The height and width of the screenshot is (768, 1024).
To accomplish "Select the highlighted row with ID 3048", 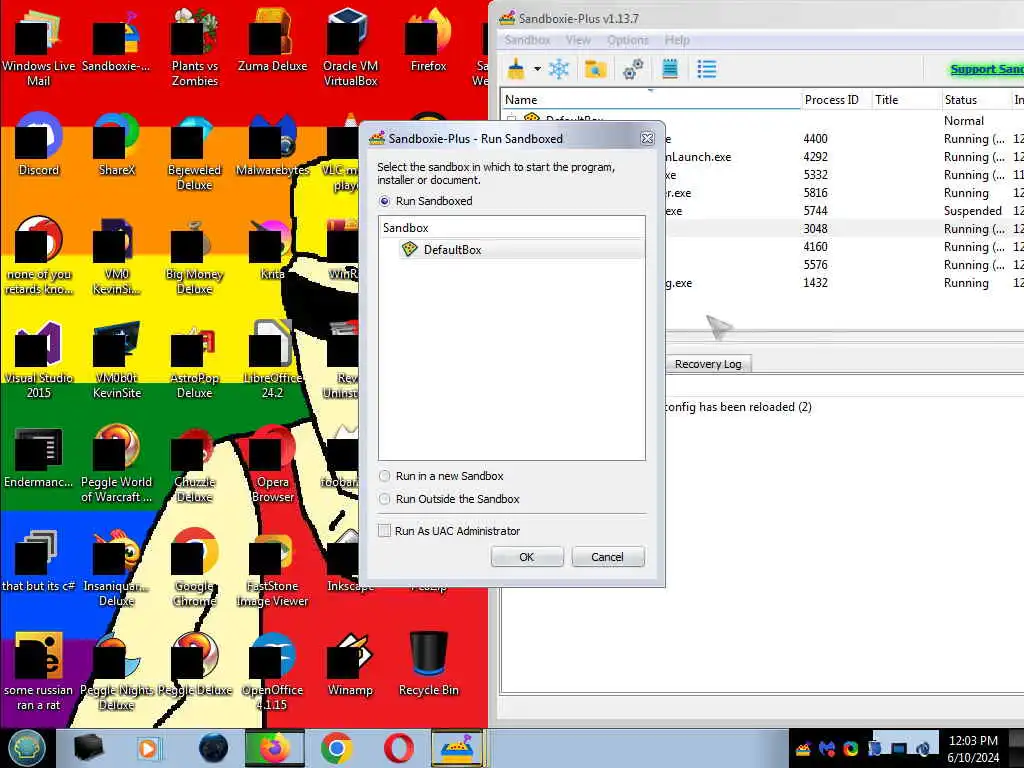I will (x=842, y=229).
